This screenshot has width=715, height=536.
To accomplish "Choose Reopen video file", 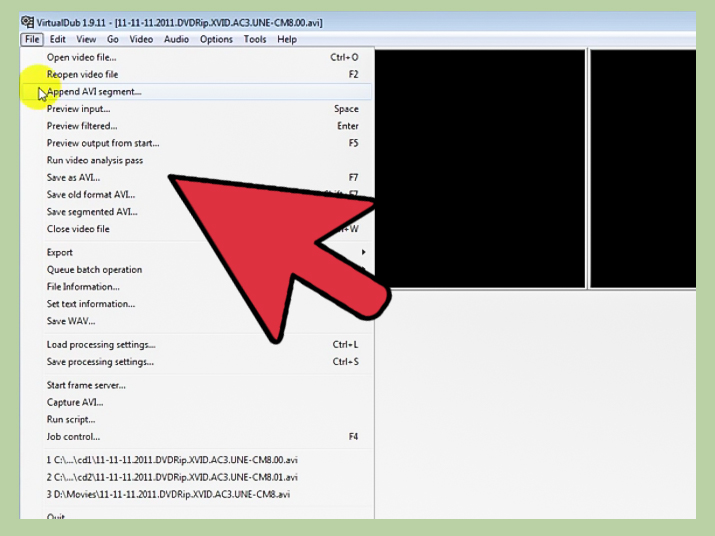I will click(x=82, y=74).
